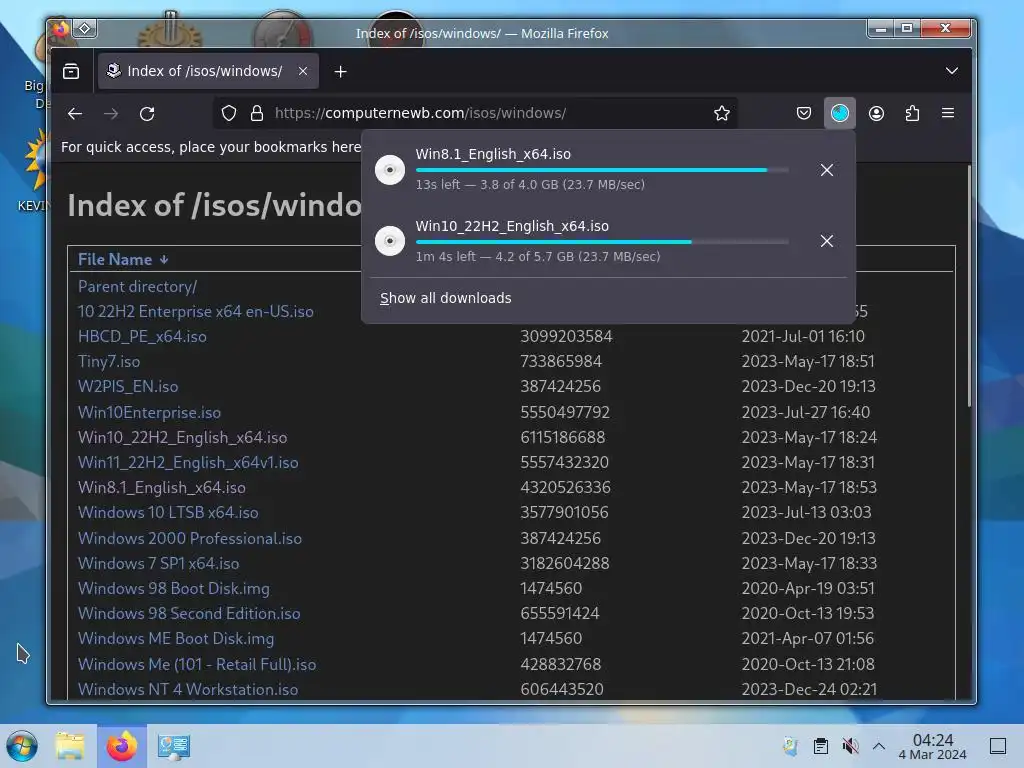Open the Start menu orb
The image size is (1024, 768).
(x=22, y=746)
